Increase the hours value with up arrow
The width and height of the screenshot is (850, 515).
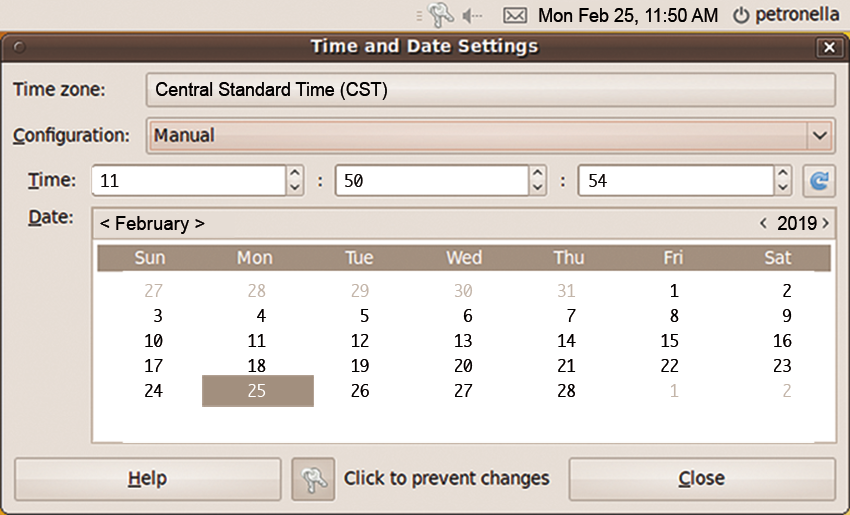tap(294, 173)
